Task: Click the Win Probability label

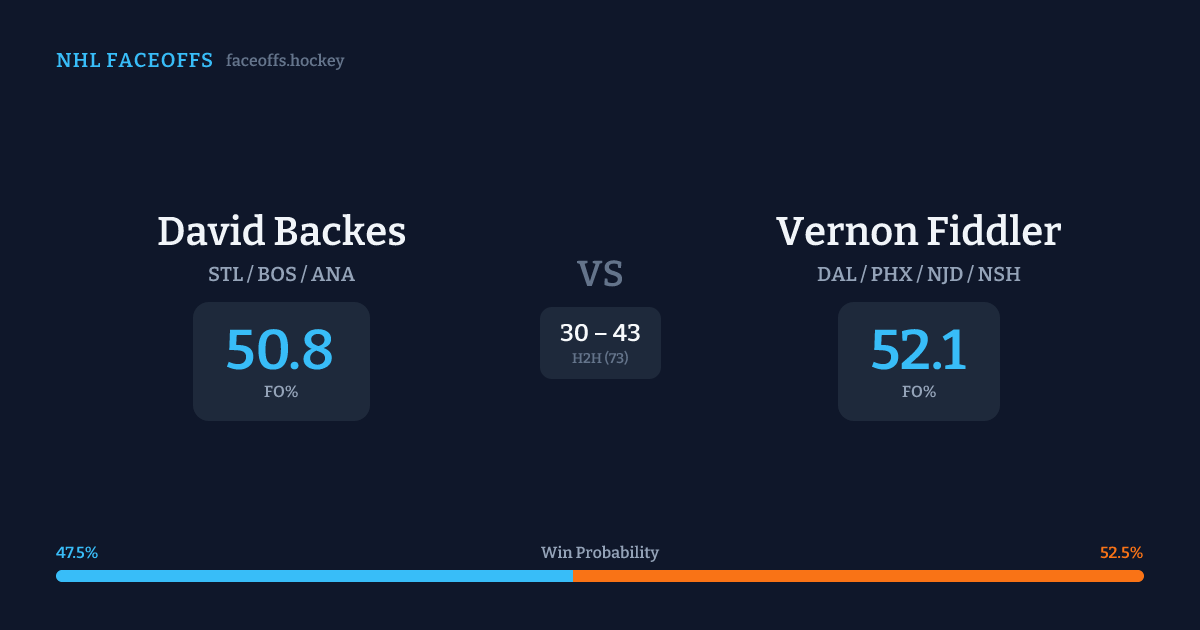Action: pos(600,553)
